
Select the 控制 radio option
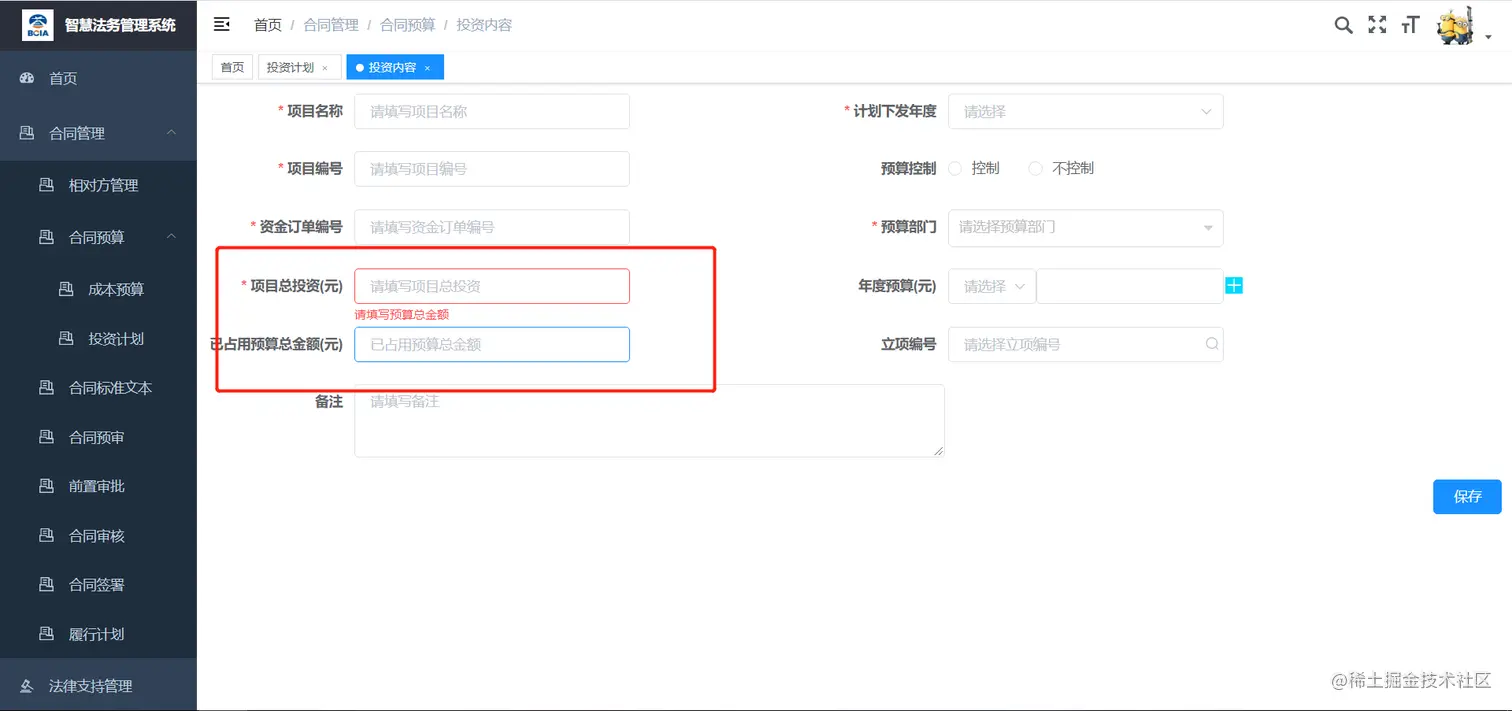click(x=954, y=168)
